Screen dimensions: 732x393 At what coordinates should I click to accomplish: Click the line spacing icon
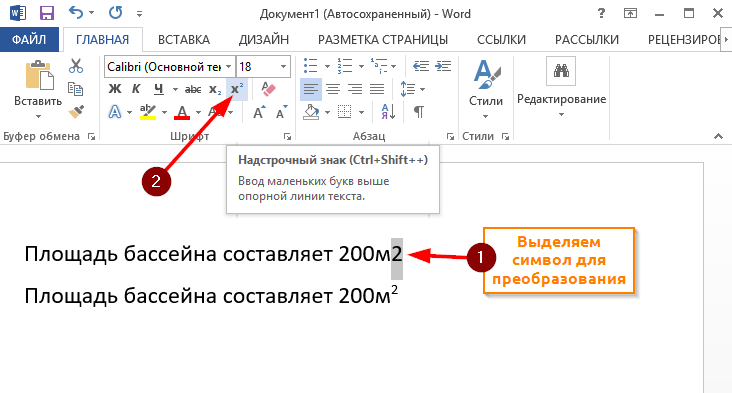pos(408,89)
